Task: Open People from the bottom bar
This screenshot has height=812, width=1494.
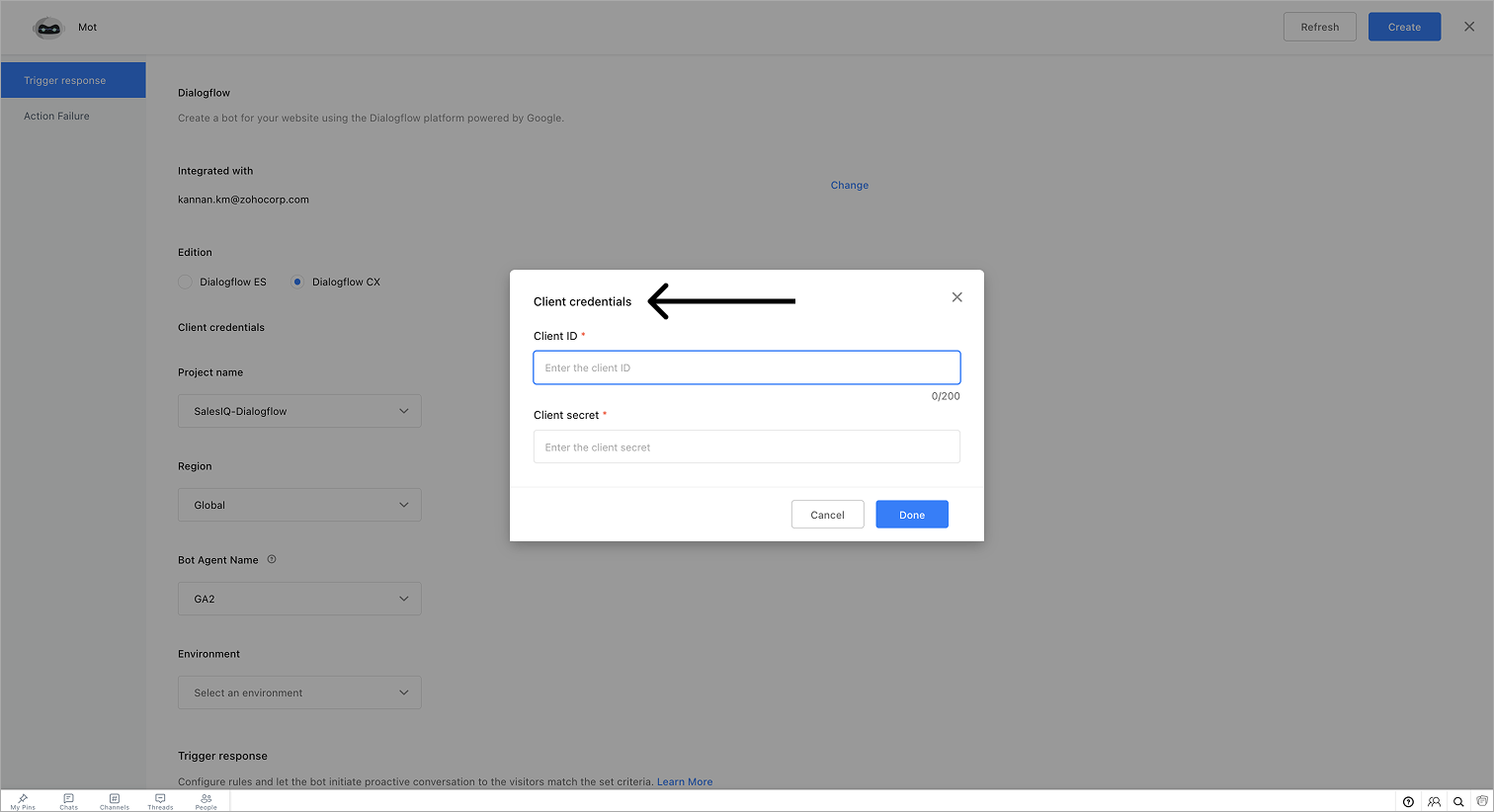Action: click(206, 801)
